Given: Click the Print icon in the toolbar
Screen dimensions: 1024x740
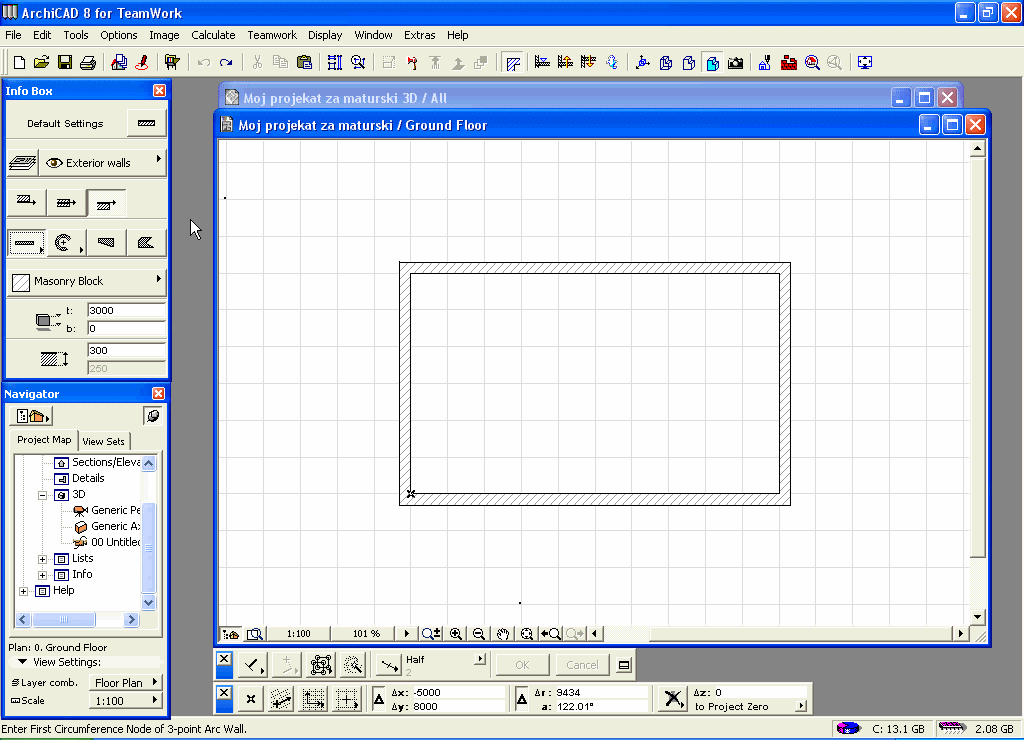Looking at the screenshot, I should click(88, 63).
